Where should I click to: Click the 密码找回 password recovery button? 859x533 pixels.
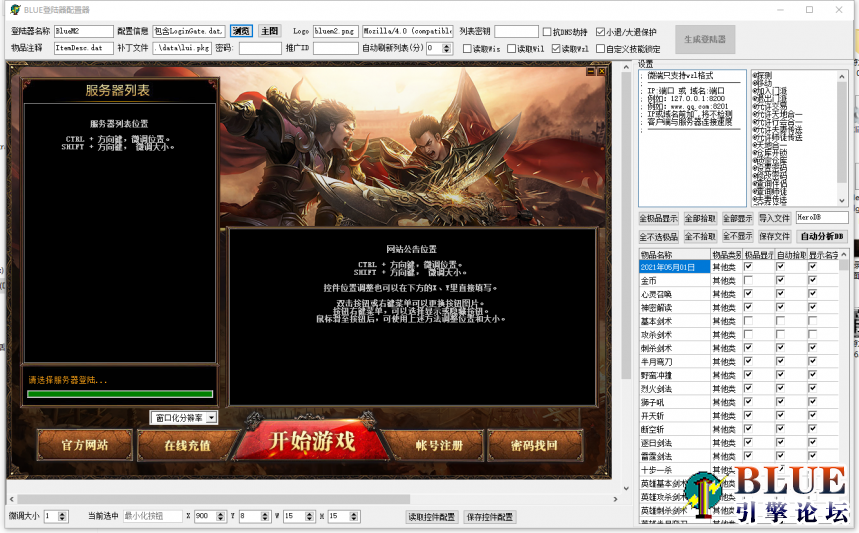[533, 445]
